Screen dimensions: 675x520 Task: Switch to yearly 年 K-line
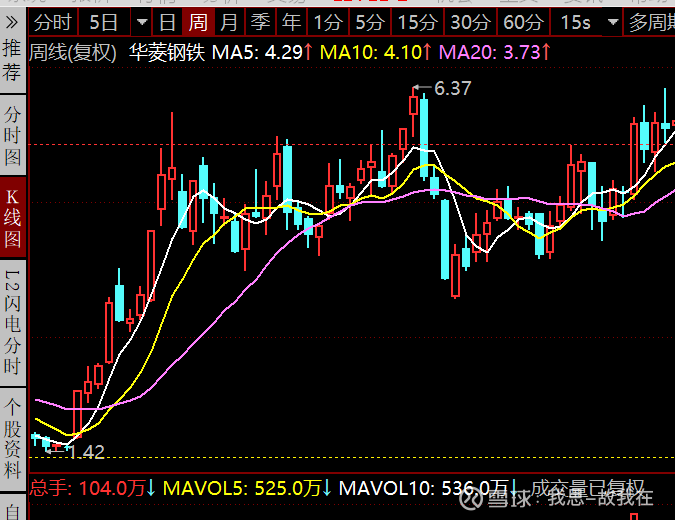click(291, 22)
